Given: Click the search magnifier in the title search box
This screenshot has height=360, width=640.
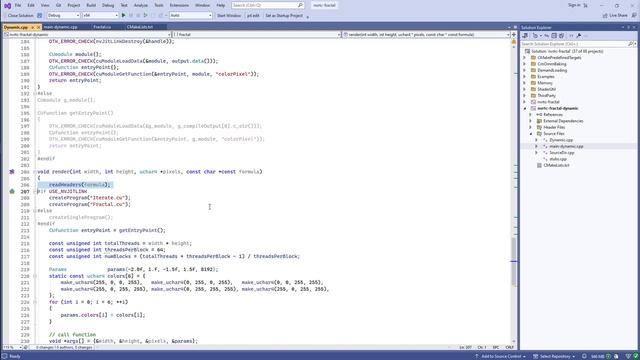Looking at the screenshot, I should [x=300, y=5].
